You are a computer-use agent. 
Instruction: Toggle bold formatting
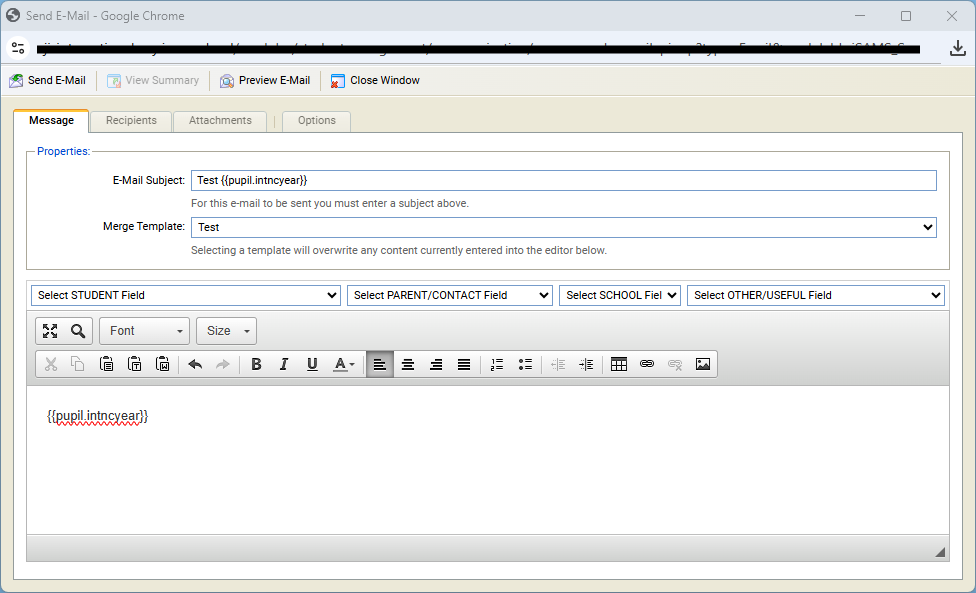256,365
